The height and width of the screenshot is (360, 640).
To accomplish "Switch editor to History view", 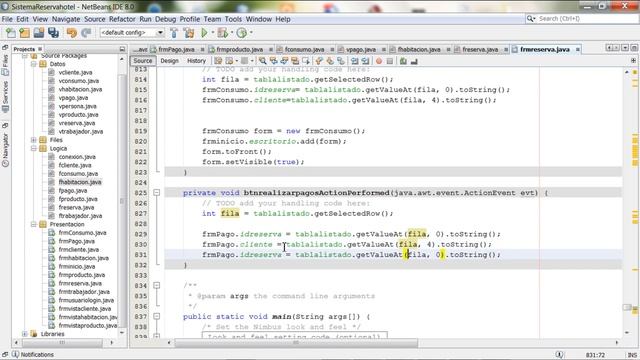I will click(196, 61).
